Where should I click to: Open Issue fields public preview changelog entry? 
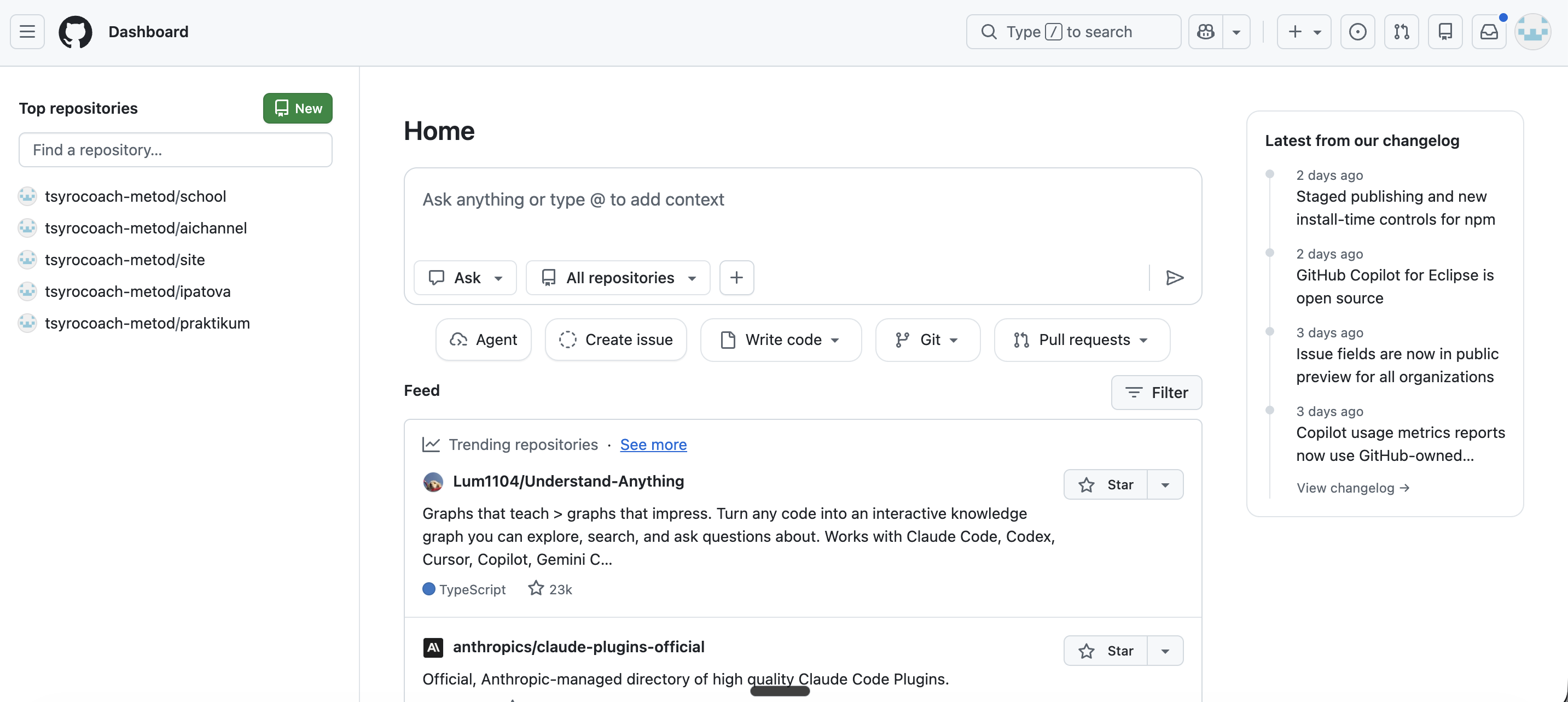(1397, 365)
